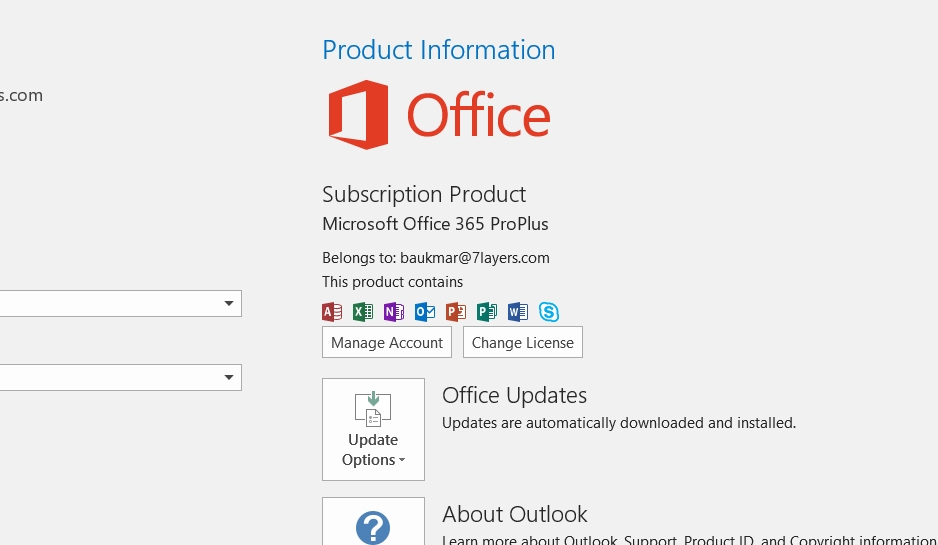Open the Update Options menu
This screenshot has width=938, height=545.
373,429
